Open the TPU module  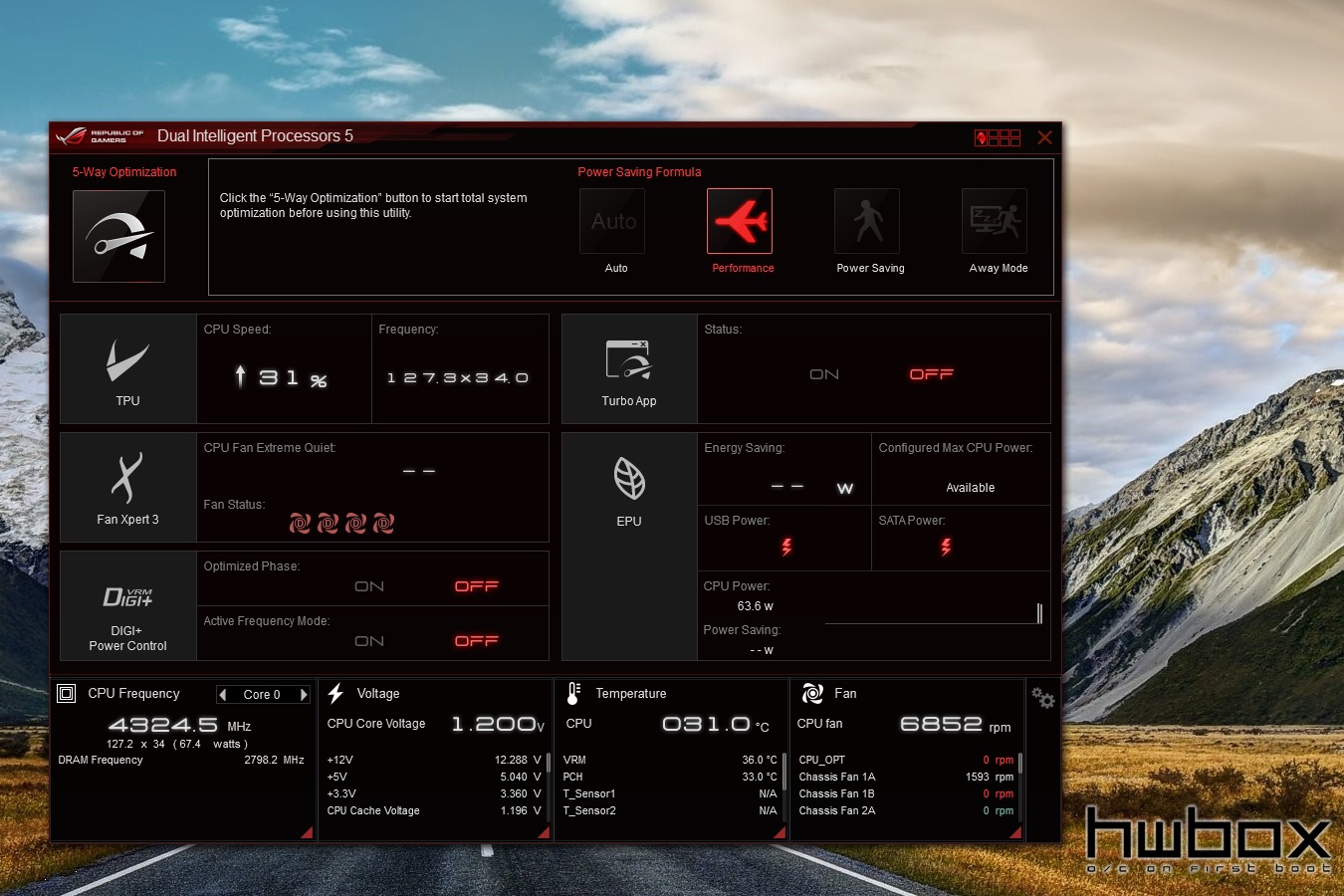click(128, 369)
